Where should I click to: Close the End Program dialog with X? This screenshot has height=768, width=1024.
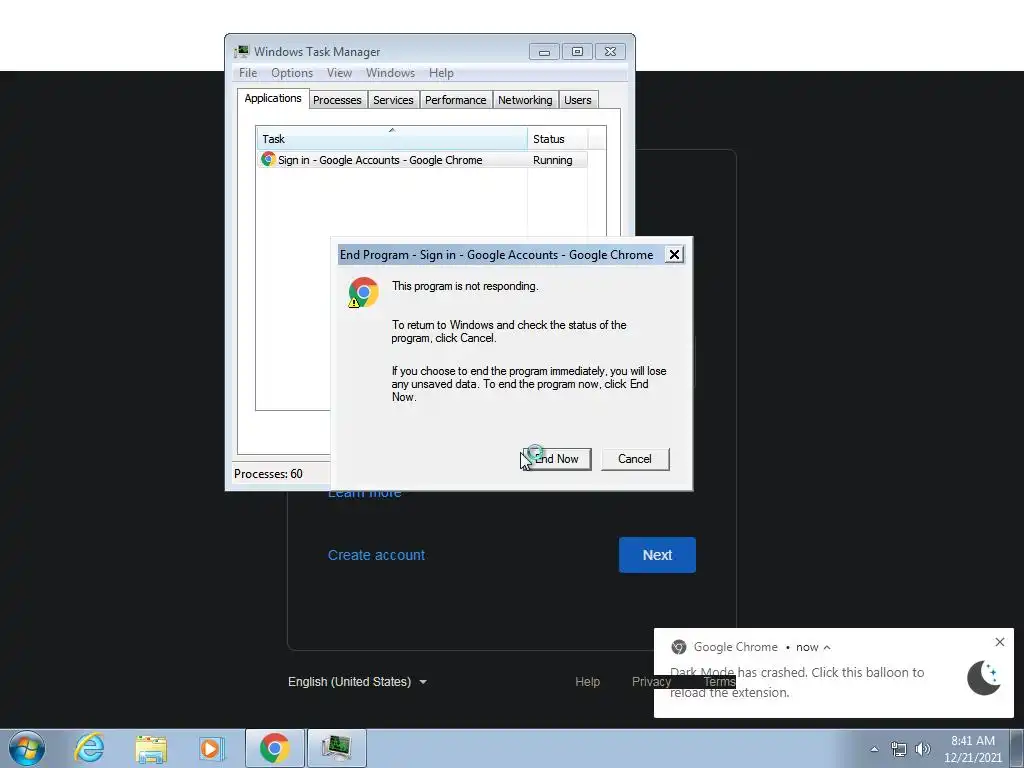[674, 255]
